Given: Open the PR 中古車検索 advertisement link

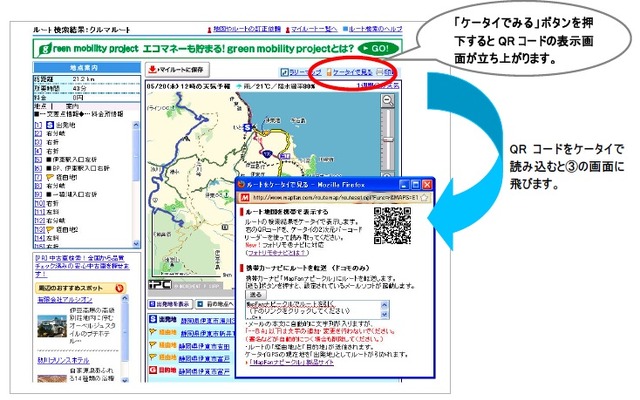Looking at the screenshot, I should pos(82,266).
